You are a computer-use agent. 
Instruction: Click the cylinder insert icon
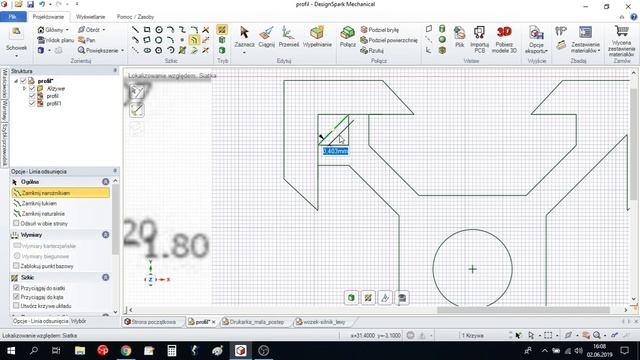442,29
